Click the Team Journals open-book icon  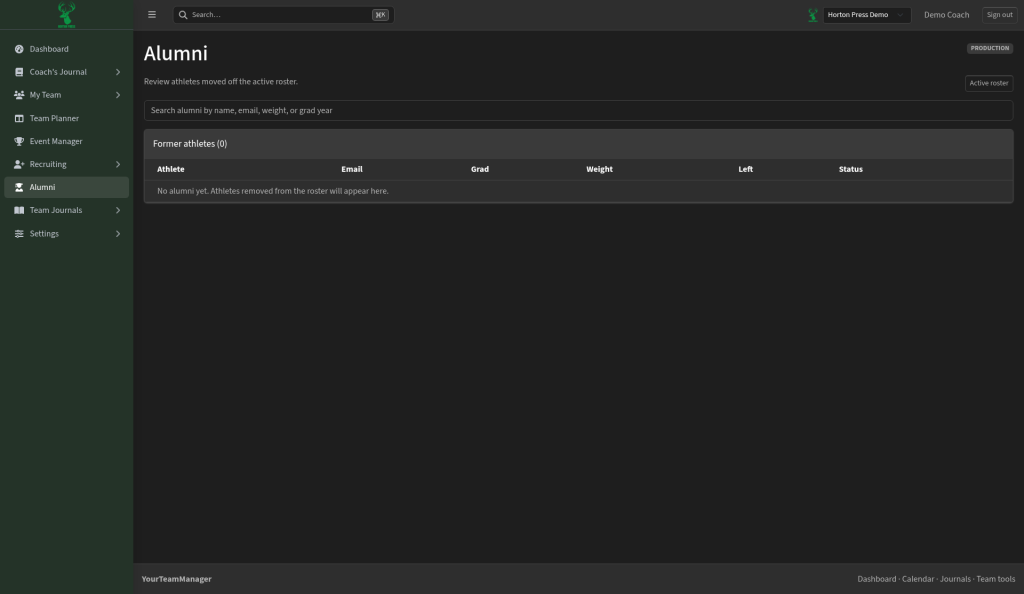tap(19, 210)
